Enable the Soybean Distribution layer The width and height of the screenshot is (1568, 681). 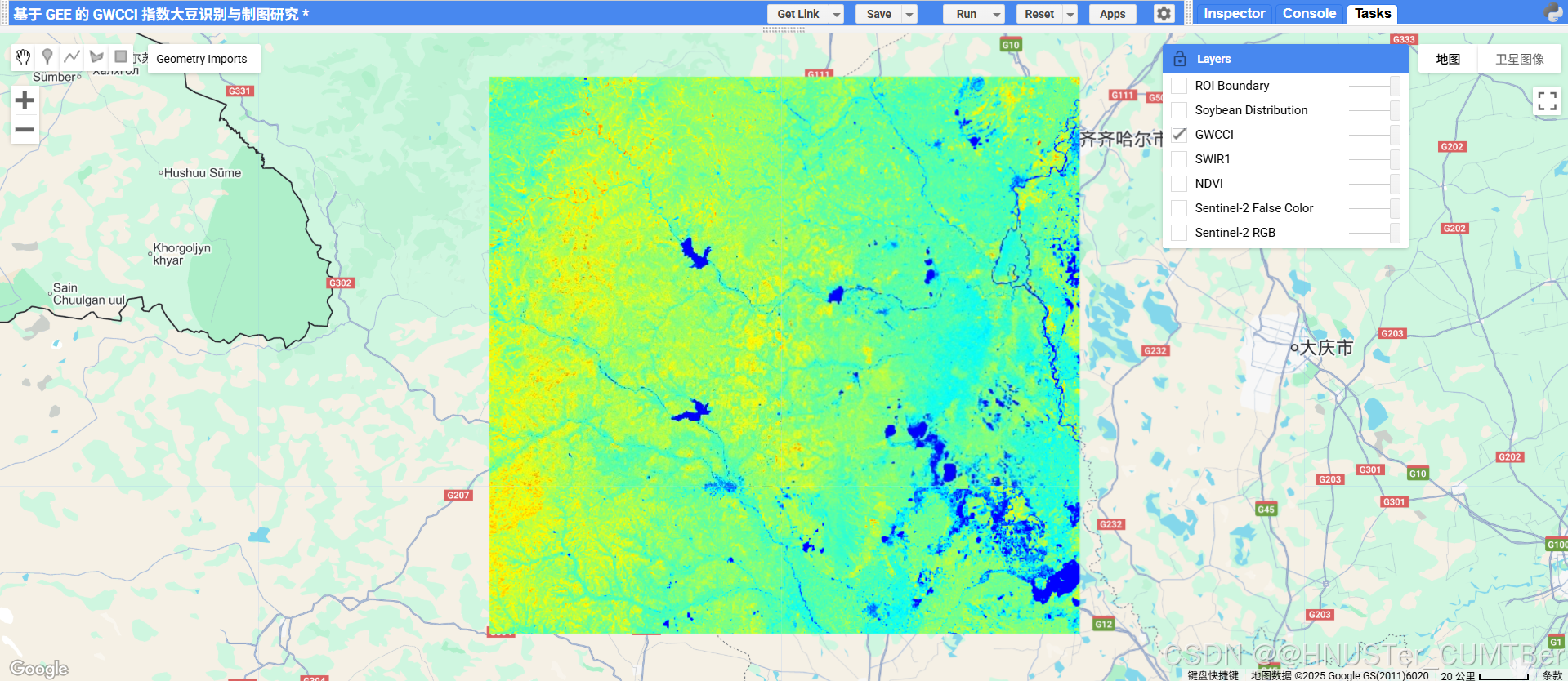click(x=1179, y=110)
